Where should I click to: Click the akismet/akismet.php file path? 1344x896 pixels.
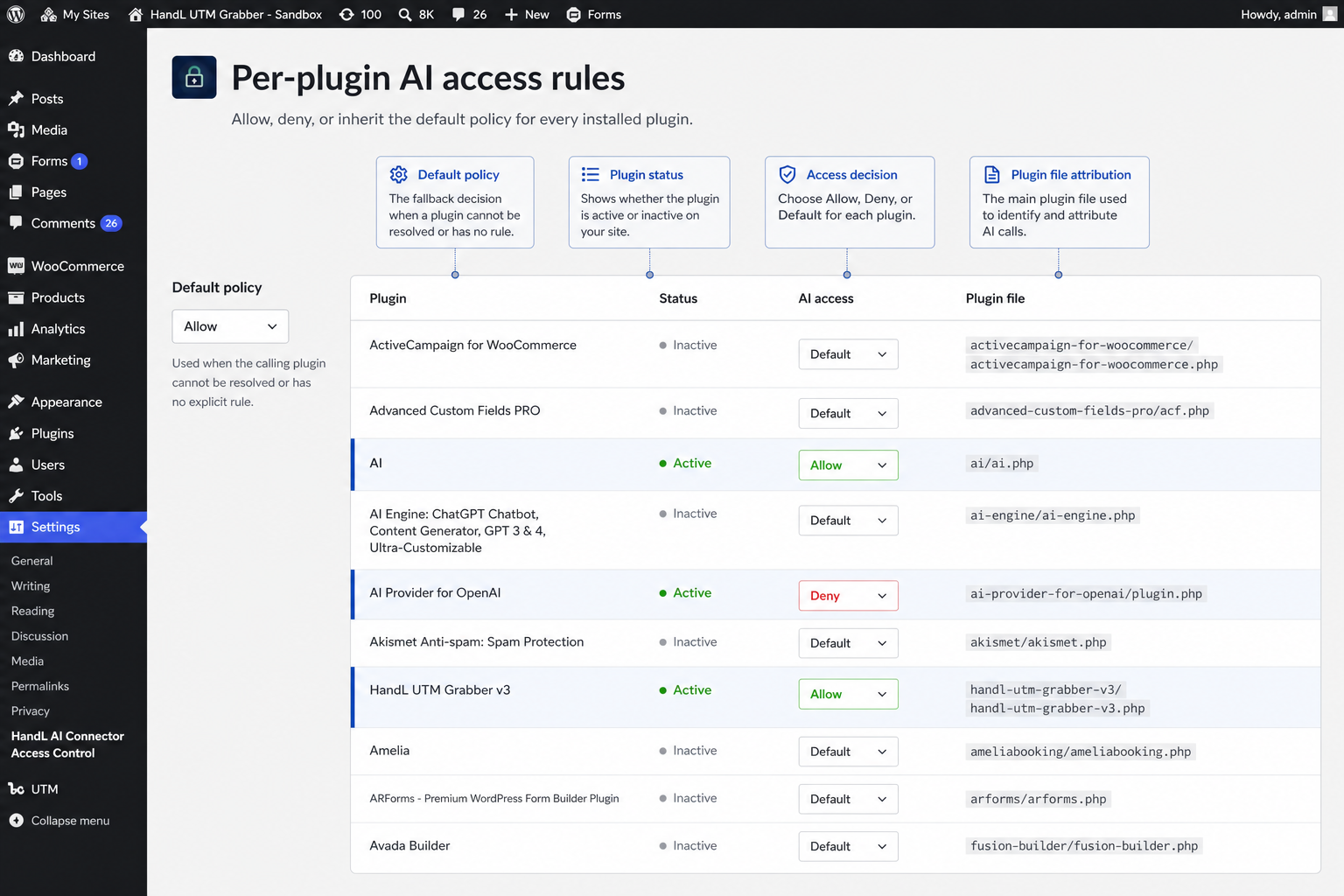[1038, 642]
